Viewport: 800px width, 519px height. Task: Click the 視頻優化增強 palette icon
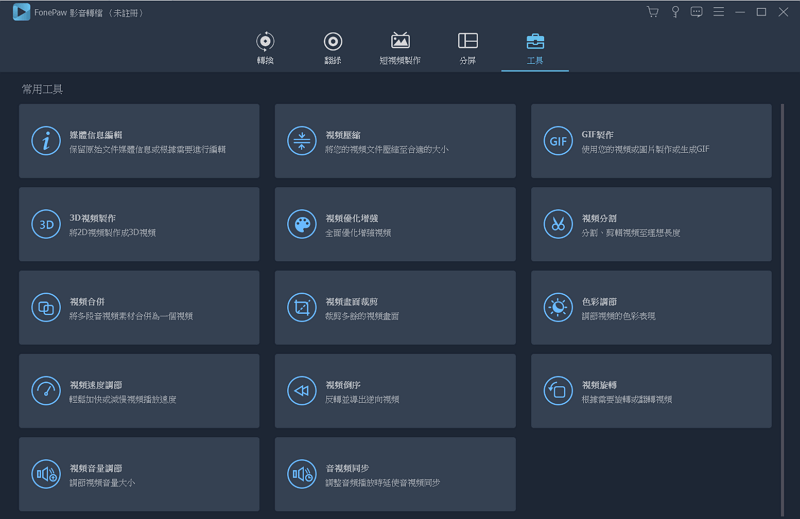pos(301,224)
